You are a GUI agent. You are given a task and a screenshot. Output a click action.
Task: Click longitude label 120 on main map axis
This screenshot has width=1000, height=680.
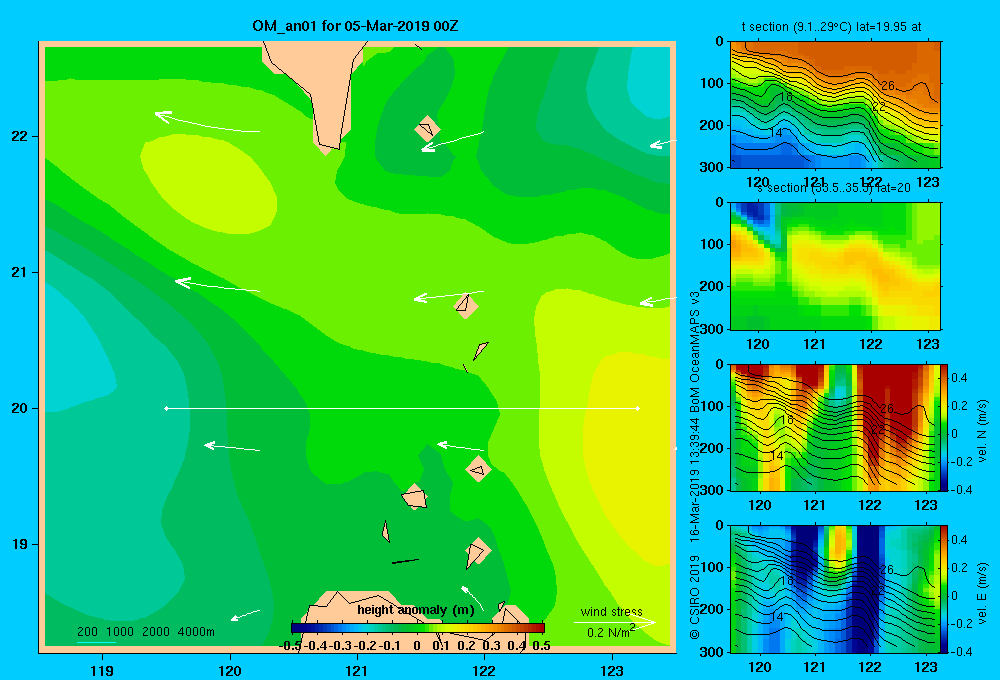[230, 670]
